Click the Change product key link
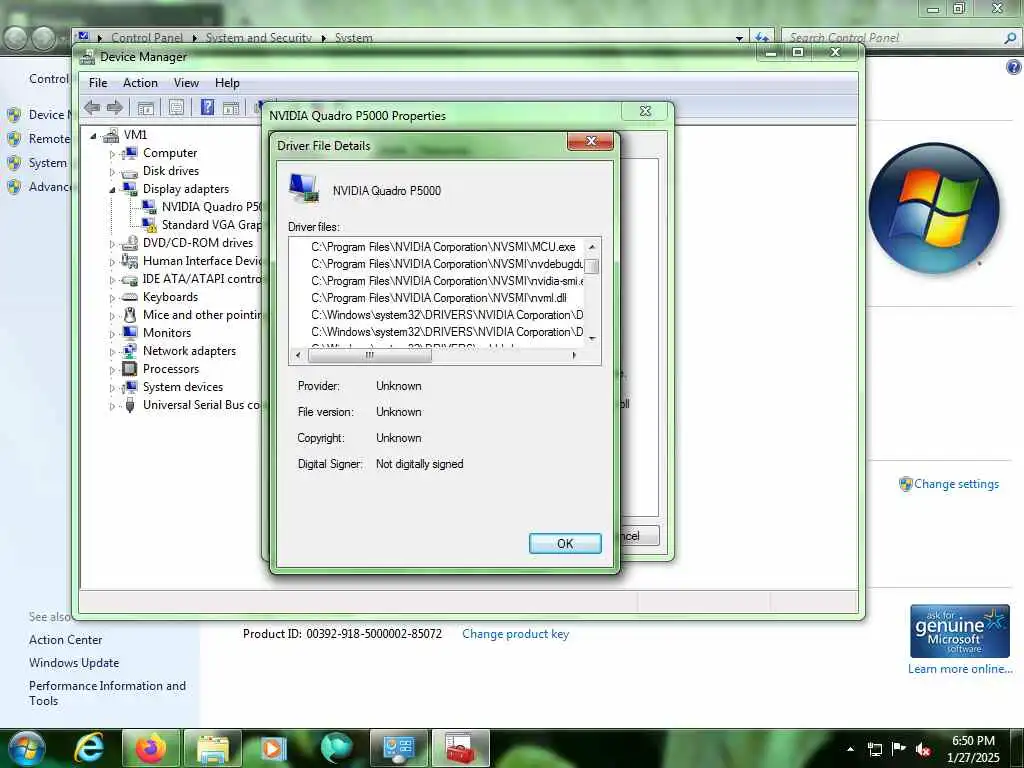1024x768 pixels. pyautogui.click(x=515, y=634)
